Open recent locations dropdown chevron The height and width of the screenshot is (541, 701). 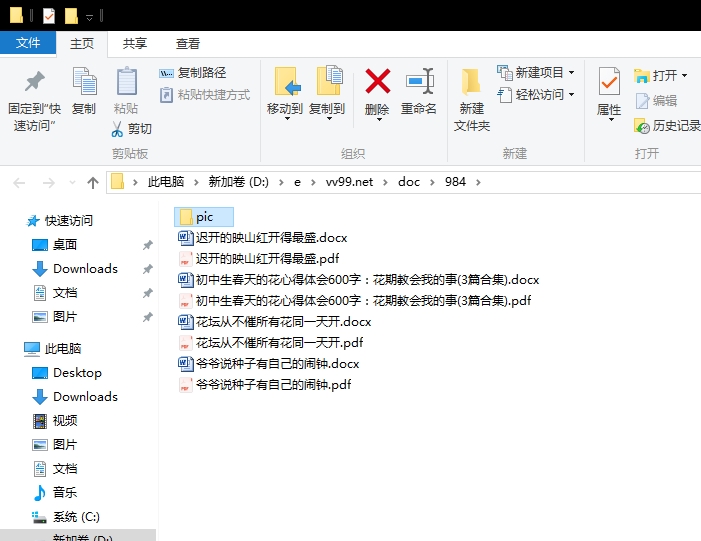pos(72,182)
